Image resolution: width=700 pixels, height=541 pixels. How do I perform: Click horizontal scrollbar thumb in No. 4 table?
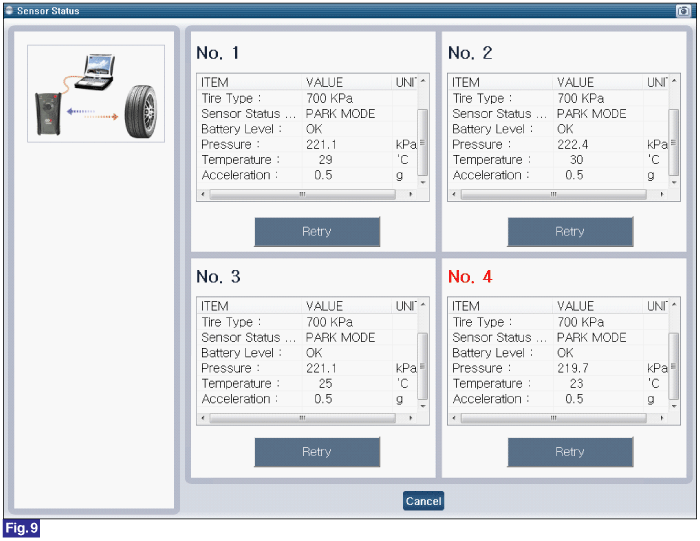click(554, 418)
